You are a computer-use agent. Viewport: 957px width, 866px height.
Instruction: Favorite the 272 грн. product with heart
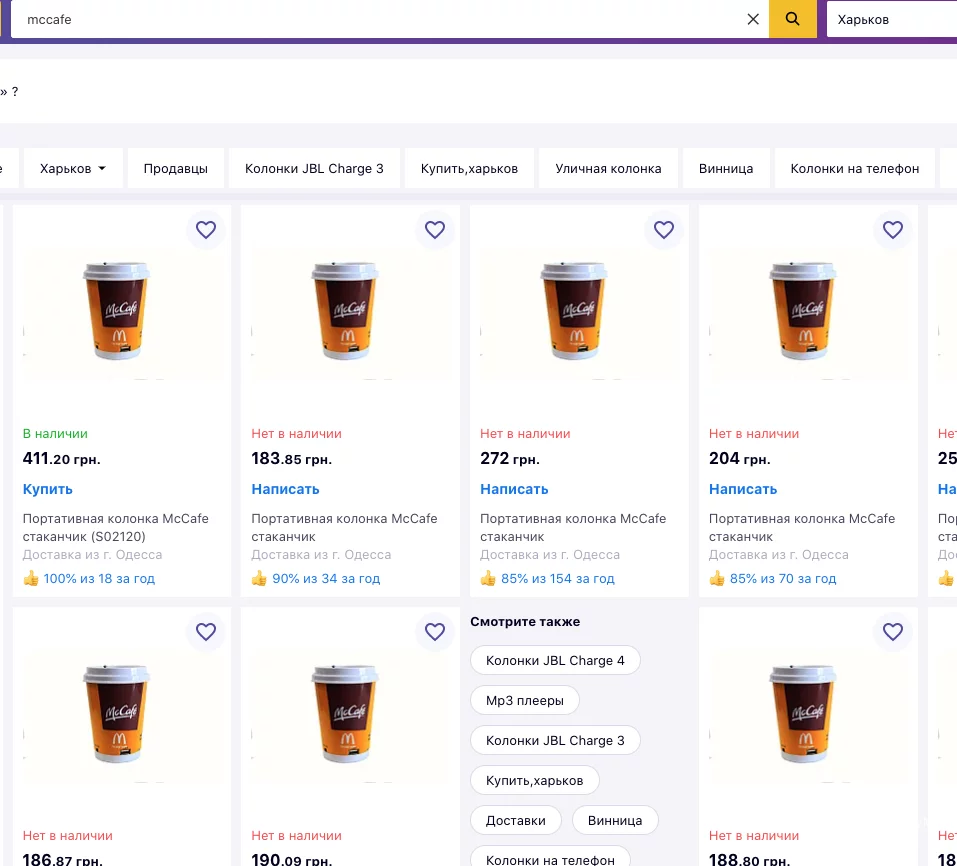(663, 229)
